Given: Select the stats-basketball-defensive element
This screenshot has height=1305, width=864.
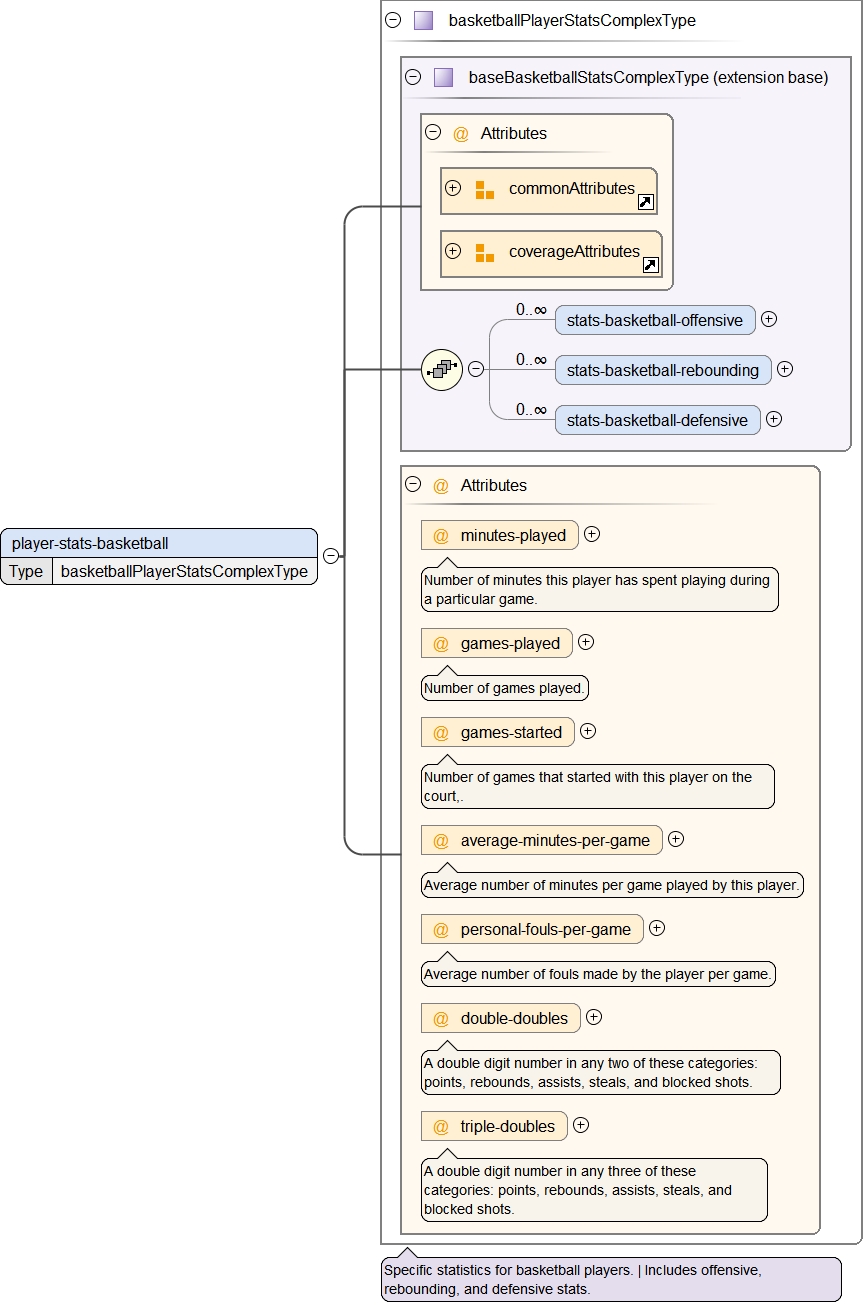Looking at the screenshot, I should point(657,420).
